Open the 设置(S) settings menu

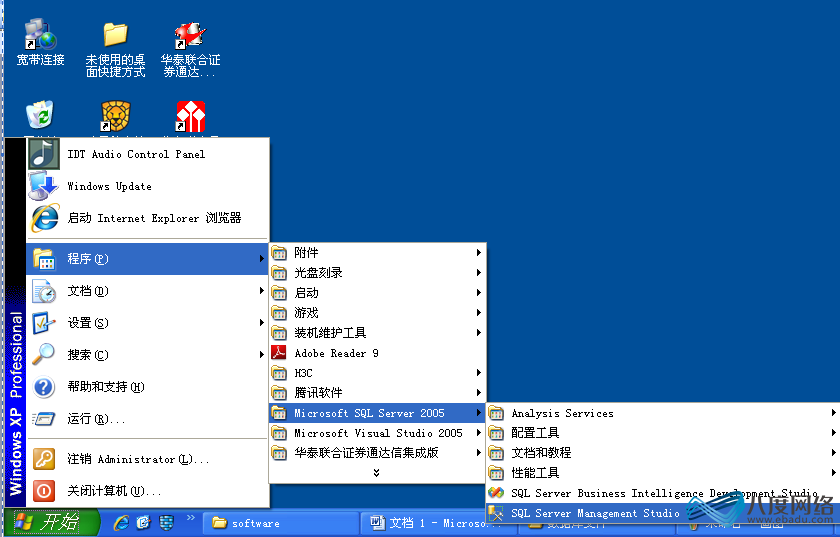tap(148, 323)
